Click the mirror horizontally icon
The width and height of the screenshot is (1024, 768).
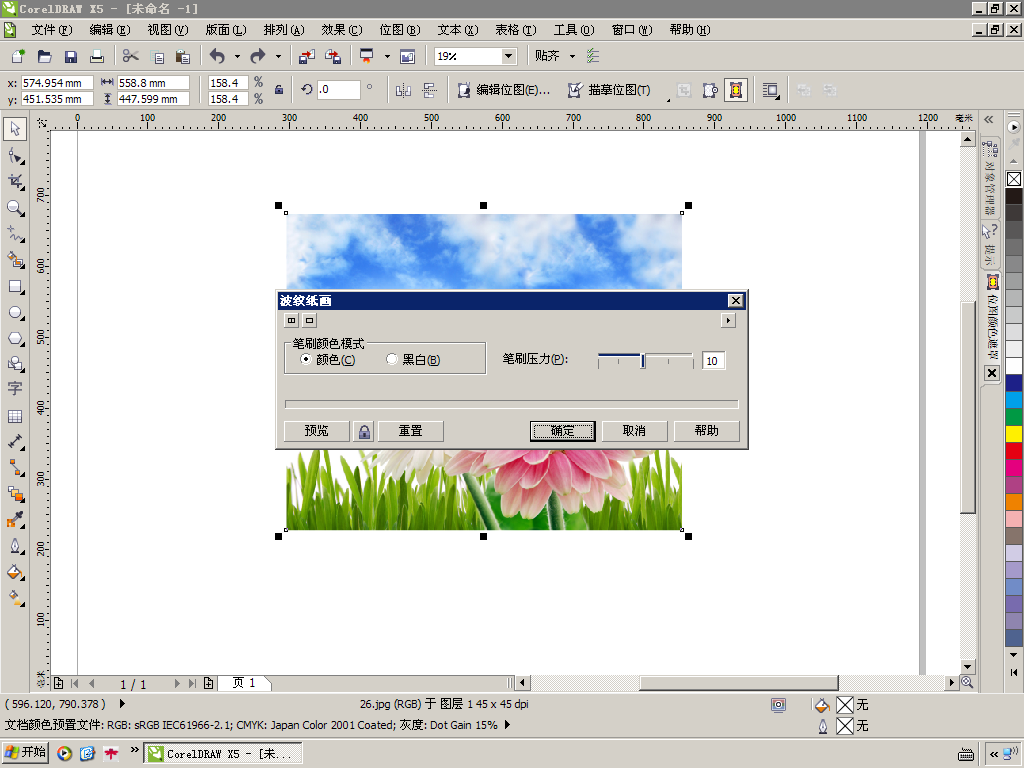(403, 90)
